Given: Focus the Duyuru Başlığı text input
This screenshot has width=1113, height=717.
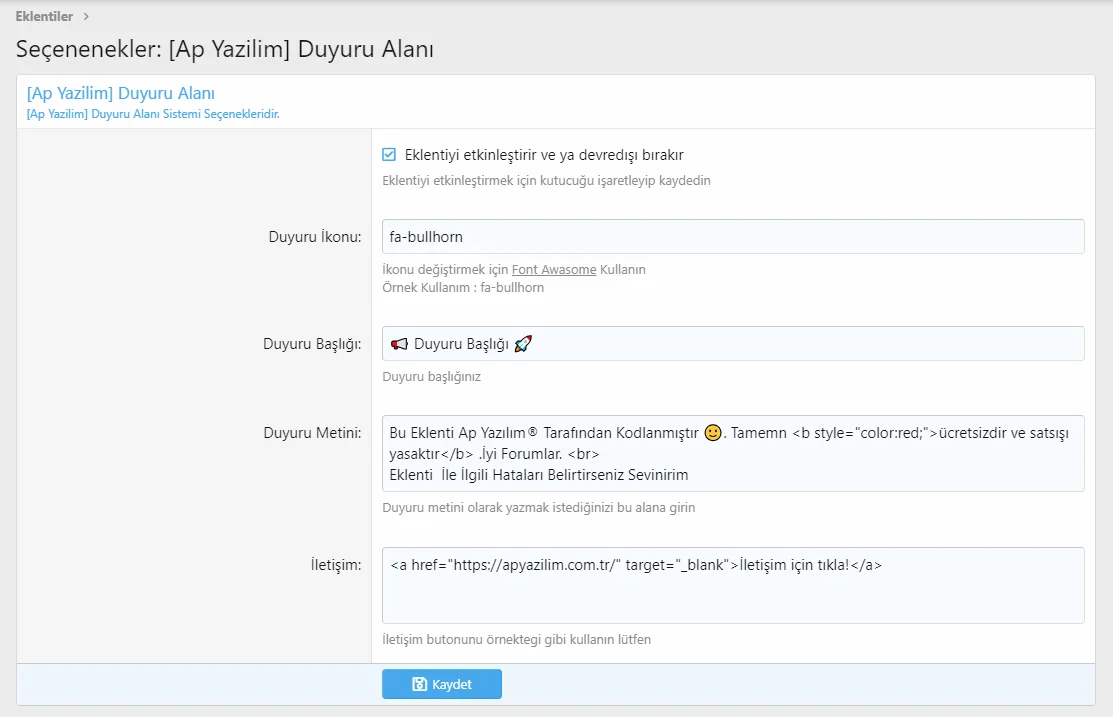Looking at the screenshot, I should pyautogui.click(x=800, y=344).
